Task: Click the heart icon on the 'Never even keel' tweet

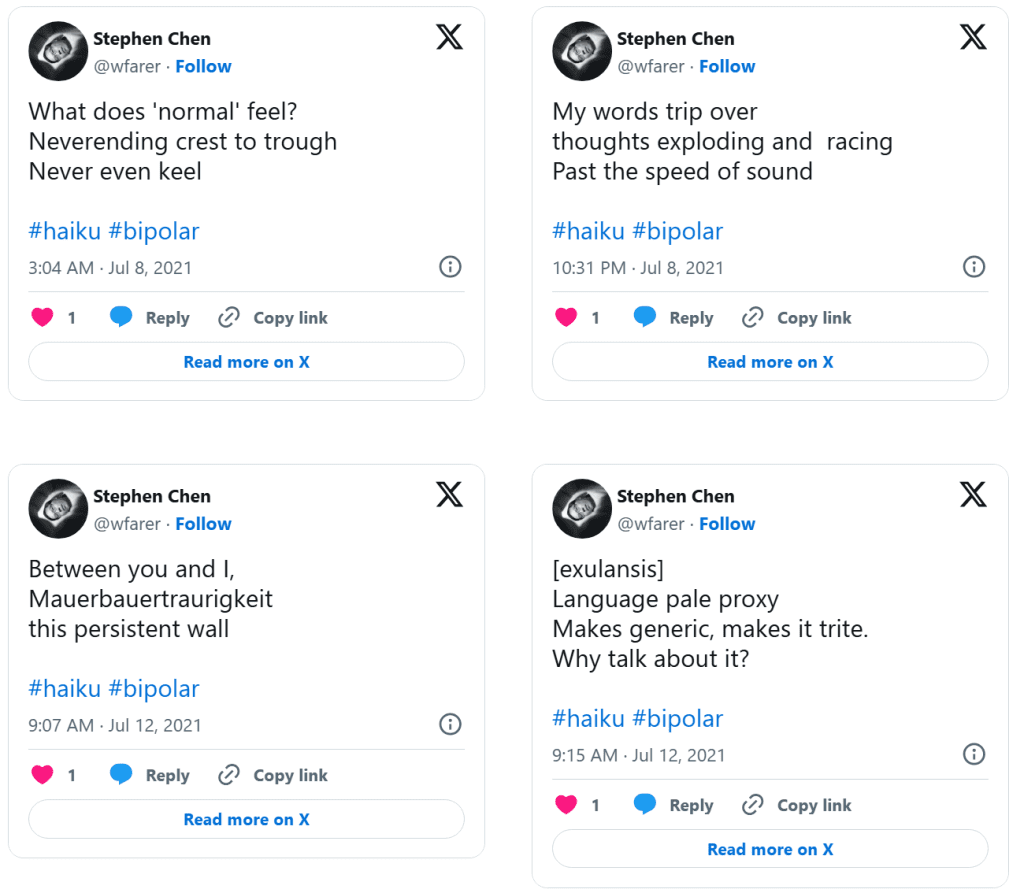Action: click(x=42, y=318)
